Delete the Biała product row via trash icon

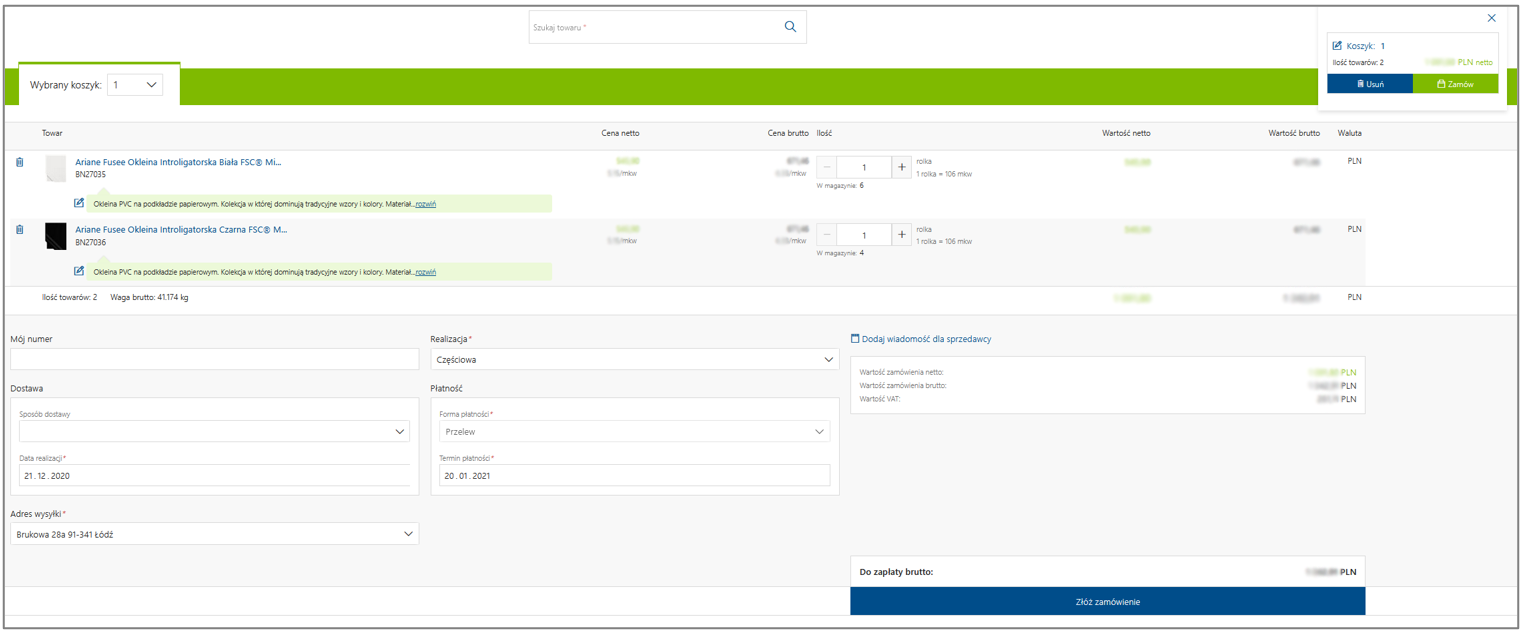point(20,162)
